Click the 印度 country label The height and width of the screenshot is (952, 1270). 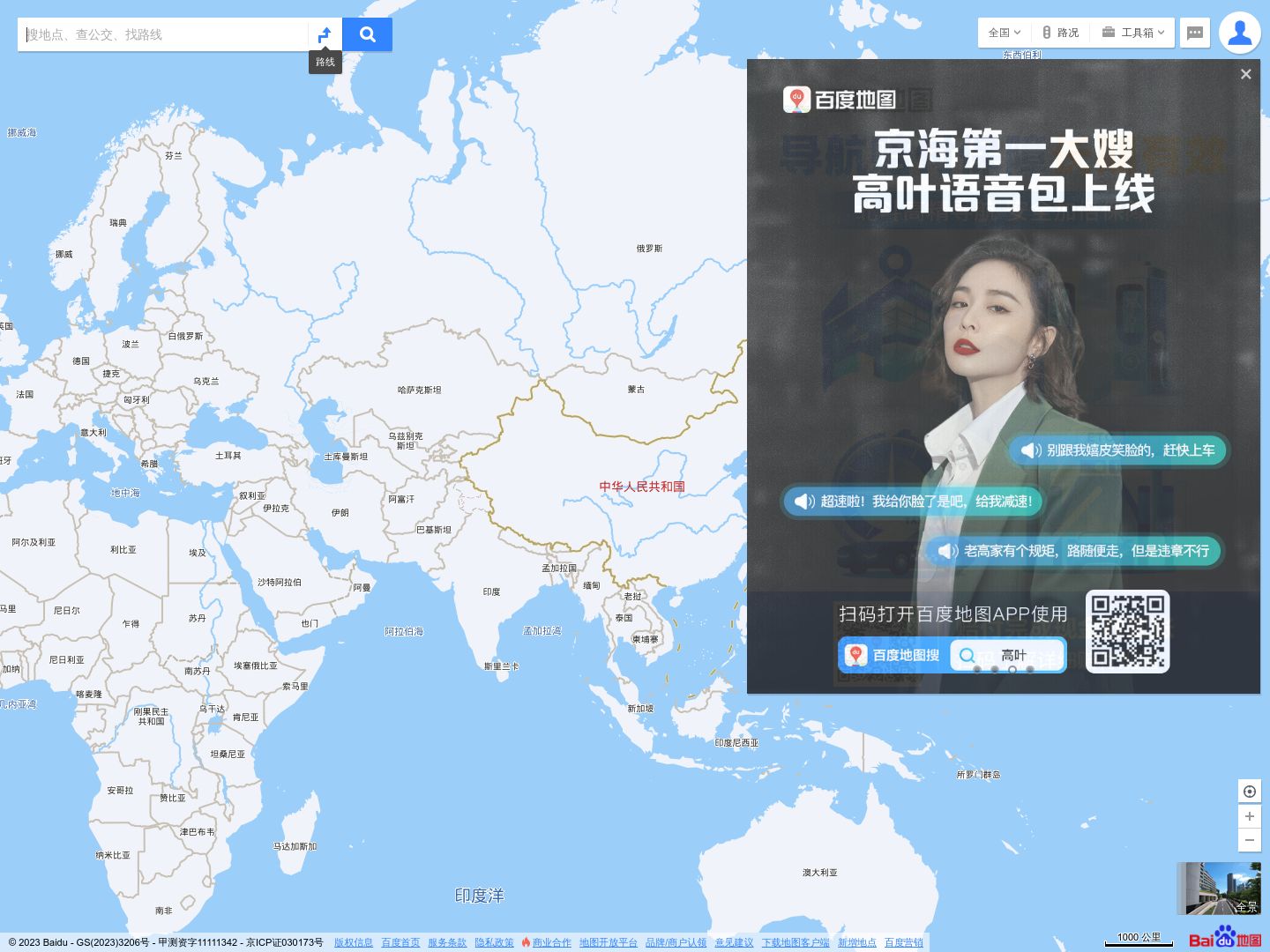coord(491,591)
